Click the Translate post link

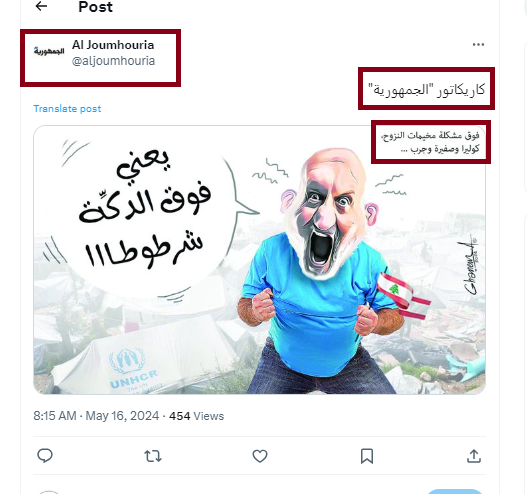click(67, 109)
